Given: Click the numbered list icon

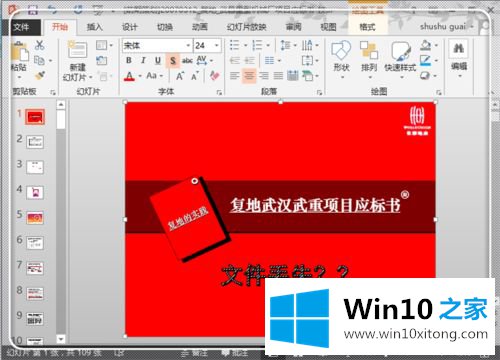Looking at the screenshot, I should click(257, 45).
